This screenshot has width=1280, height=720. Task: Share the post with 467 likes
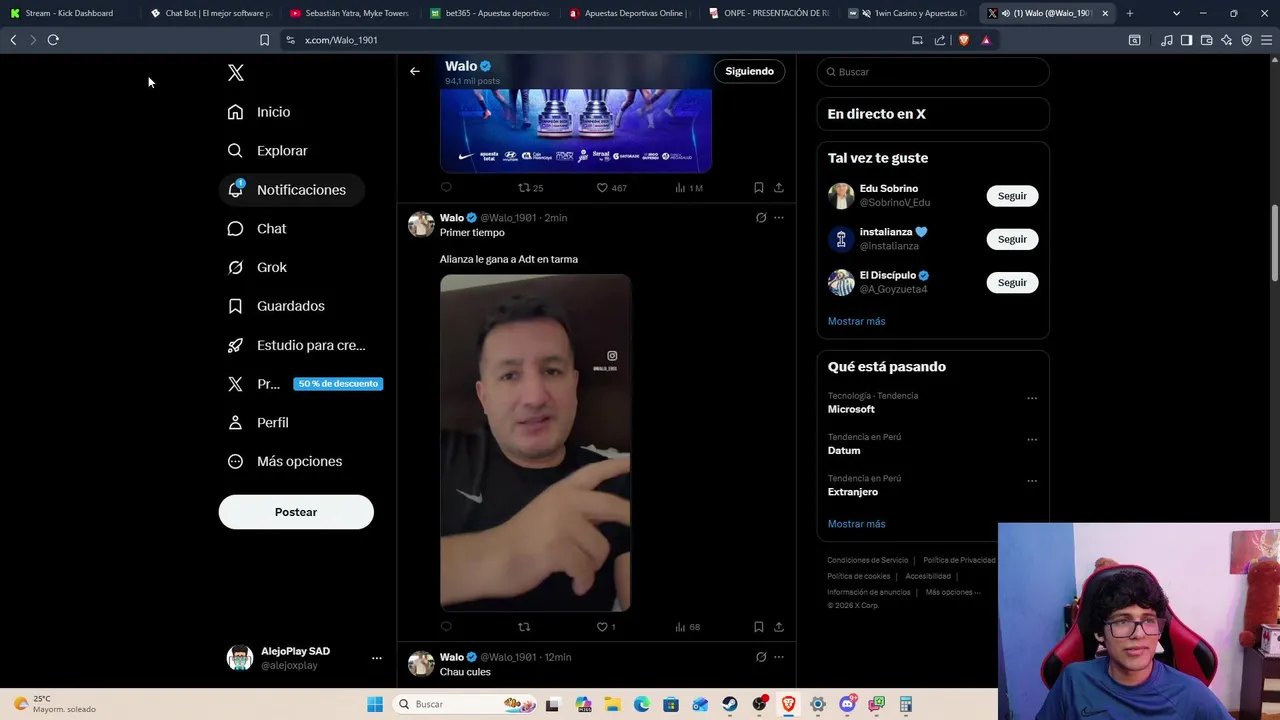click(x=779, y=188)
